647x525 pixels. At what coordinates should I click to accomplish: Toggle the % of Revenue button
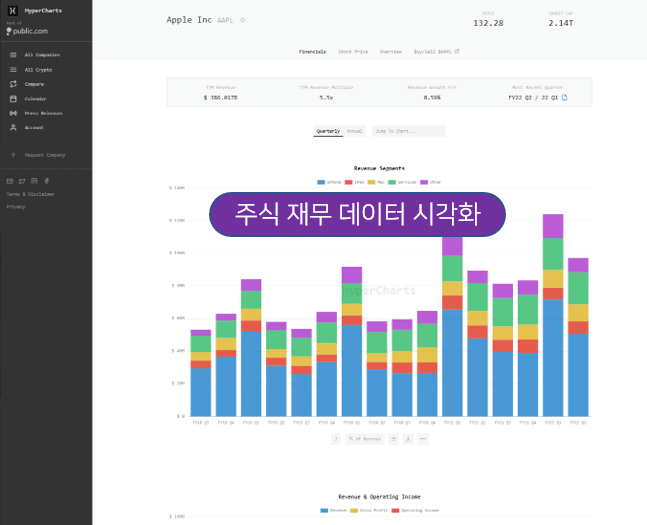[x=365, y=439]
